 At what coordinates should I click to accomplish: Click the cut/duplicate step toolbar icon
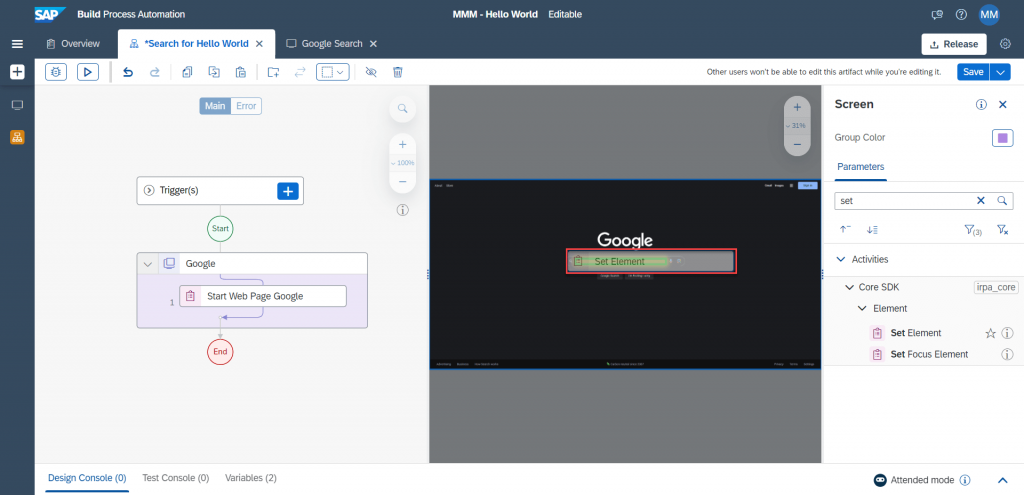point(214,72)
